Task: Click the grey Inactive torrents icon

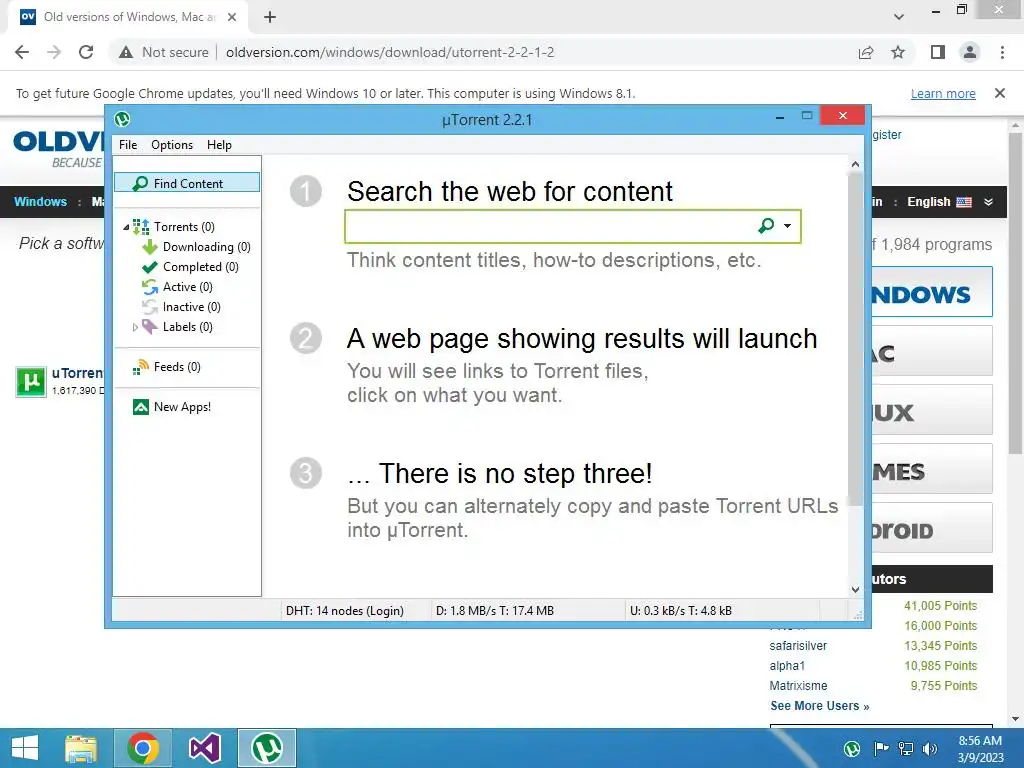Action: tap(150, 307)
